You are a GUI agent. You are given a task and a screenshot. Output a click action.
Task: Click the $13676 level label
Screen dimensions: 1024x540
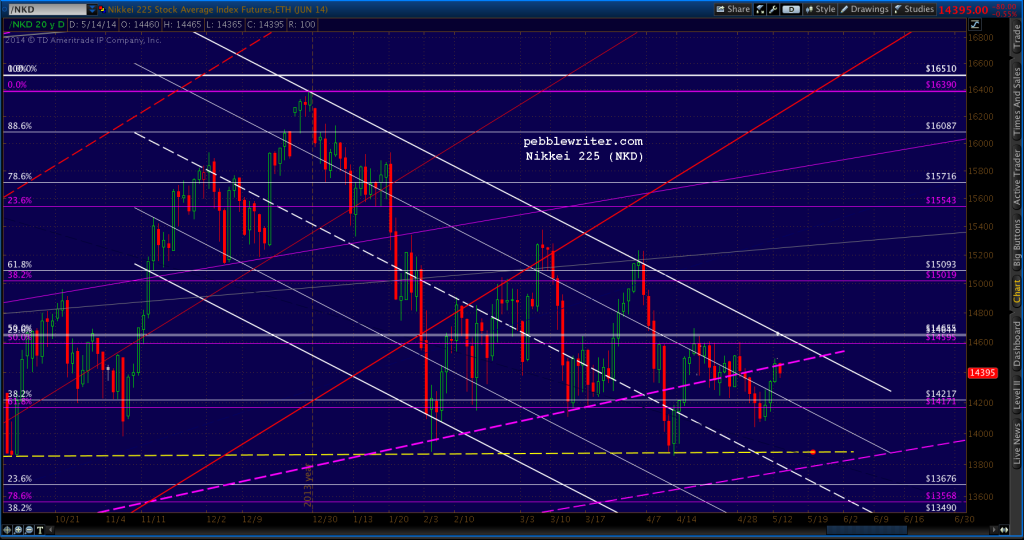pyautogui.click(x=941, y=479)
